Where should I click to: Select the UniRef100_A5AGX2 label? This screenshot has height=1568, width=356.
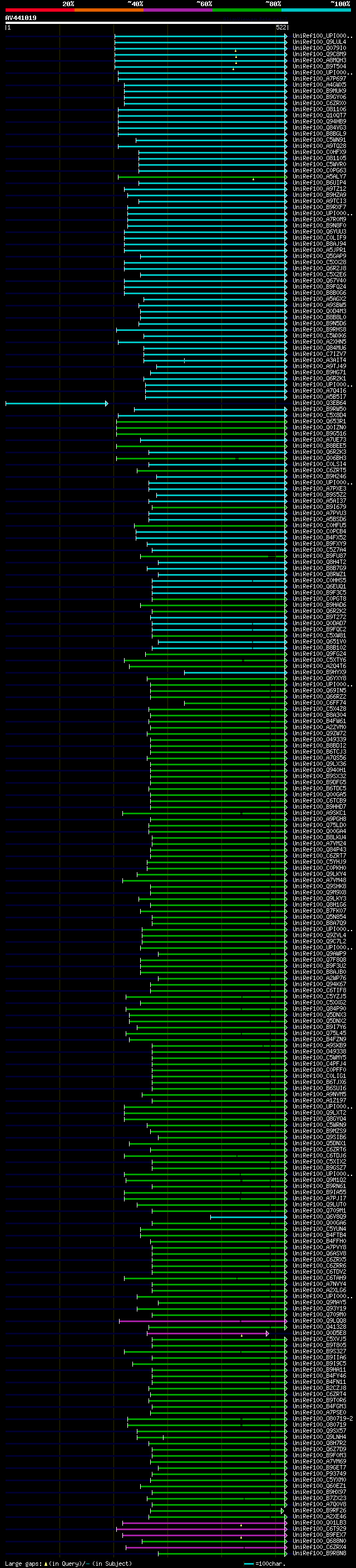319,299
